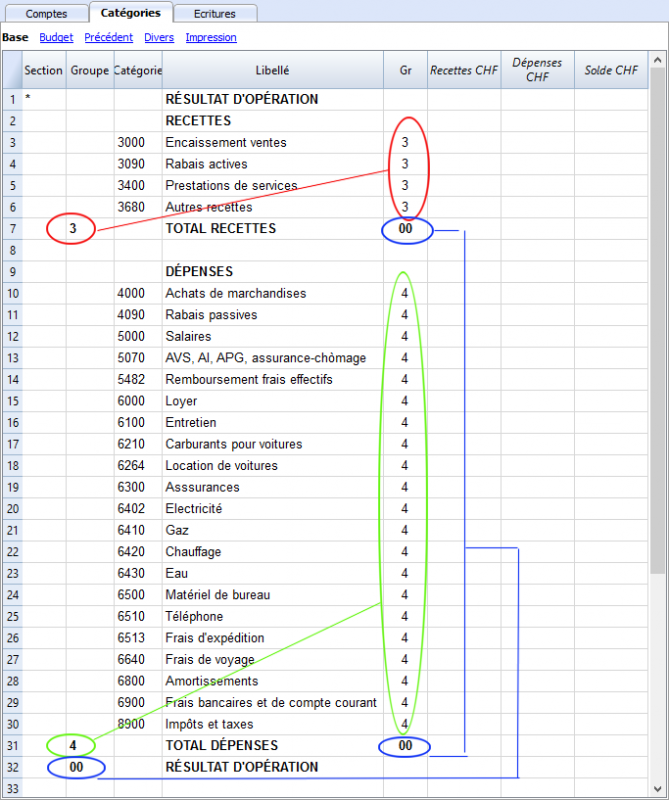Open the Ecritures tab

[215, 14]
